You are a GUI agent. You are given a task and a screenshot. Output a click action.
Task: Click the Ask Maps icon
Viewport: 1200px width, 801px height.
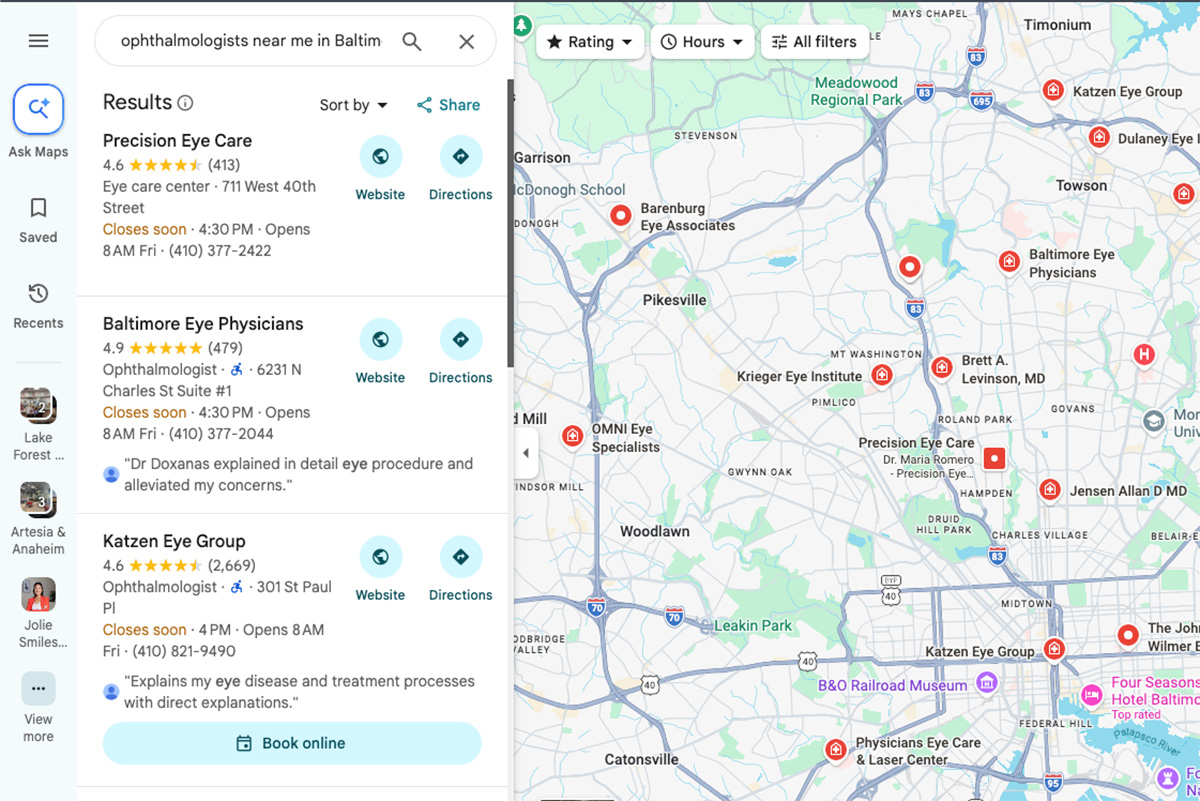pyautogui.click(x=38, y=109)
